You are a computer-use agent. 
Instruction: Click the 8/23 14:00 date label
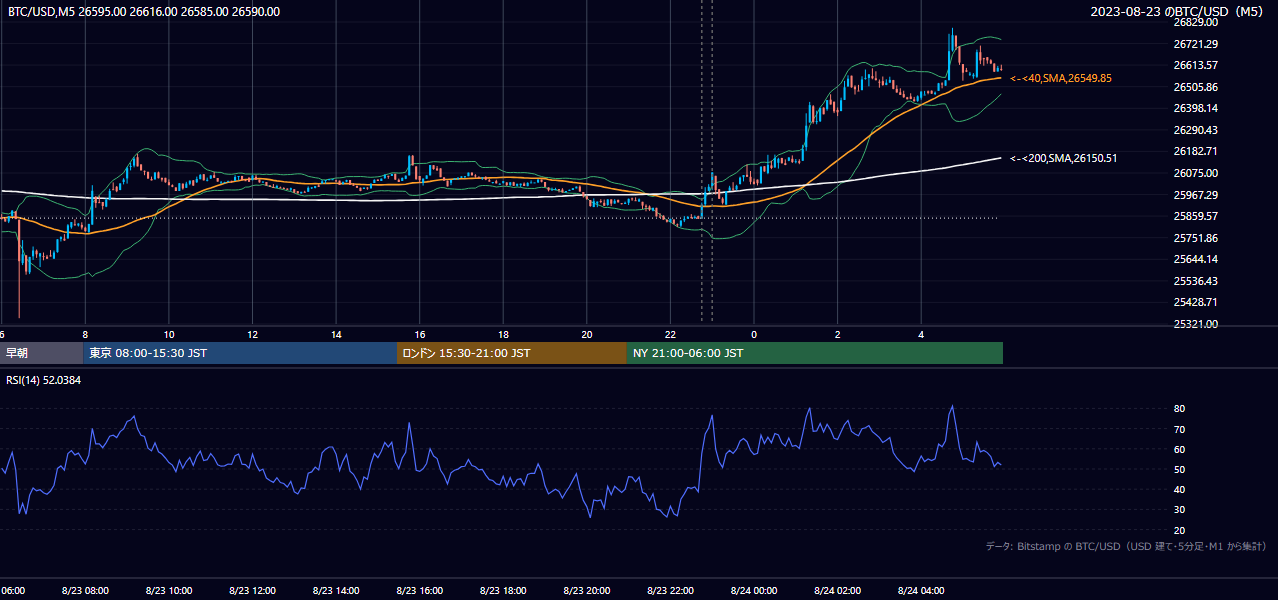335,591
